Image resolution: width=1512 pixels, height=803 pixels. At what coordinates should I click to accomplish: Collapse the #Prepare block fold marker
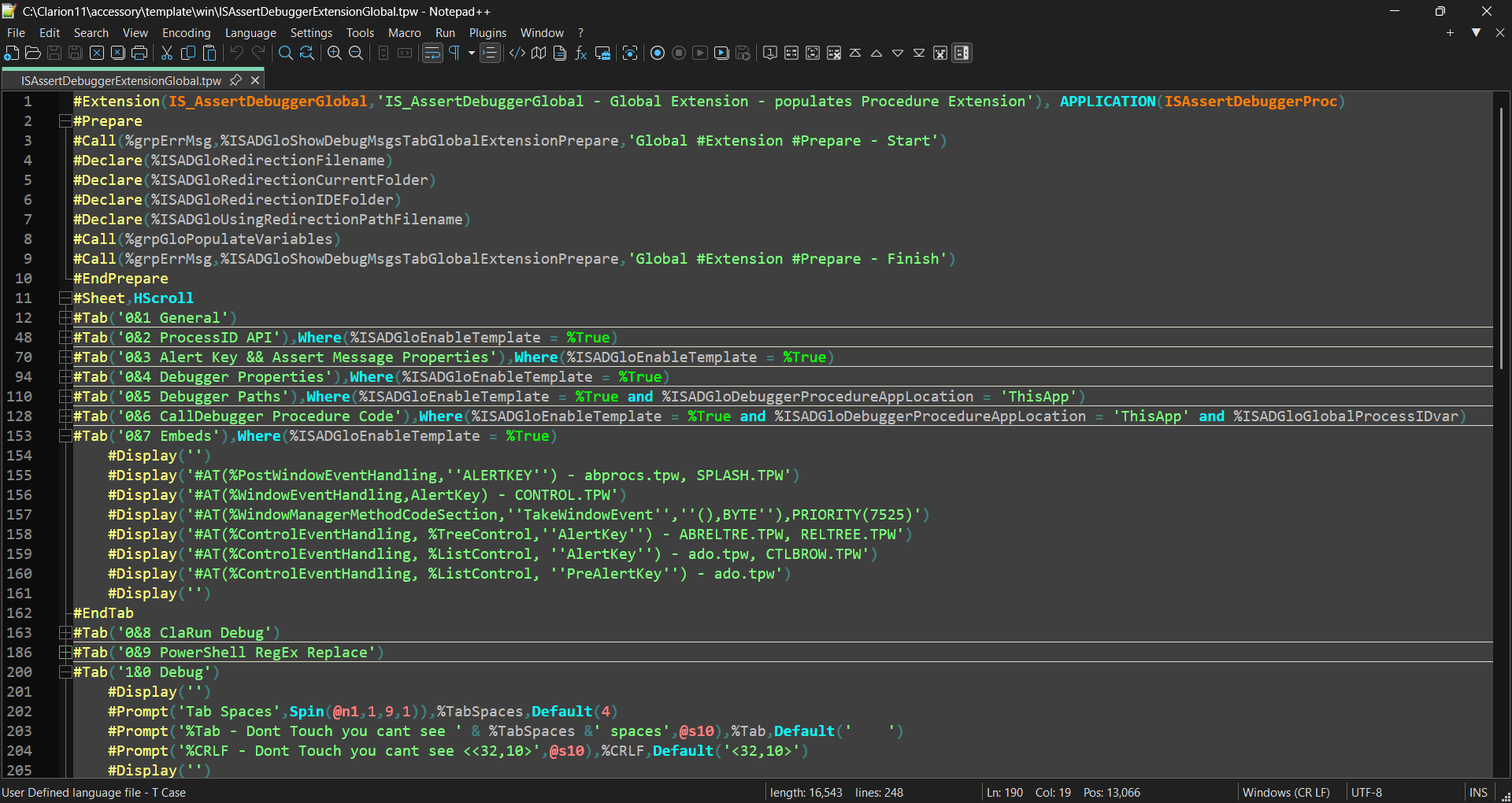(x=65, y=121)
